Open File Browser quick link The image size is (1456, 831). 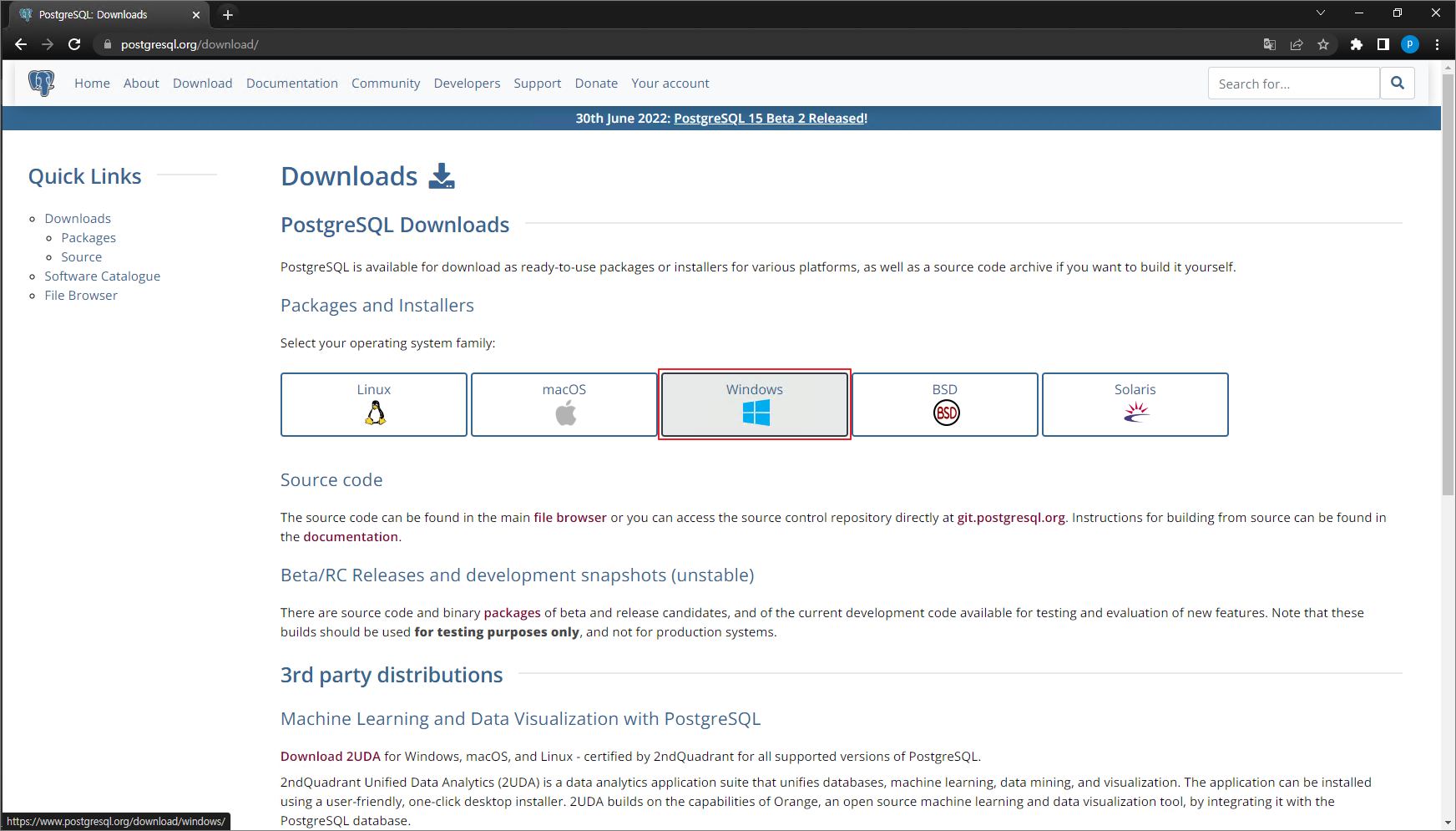(x=81, y=295)
